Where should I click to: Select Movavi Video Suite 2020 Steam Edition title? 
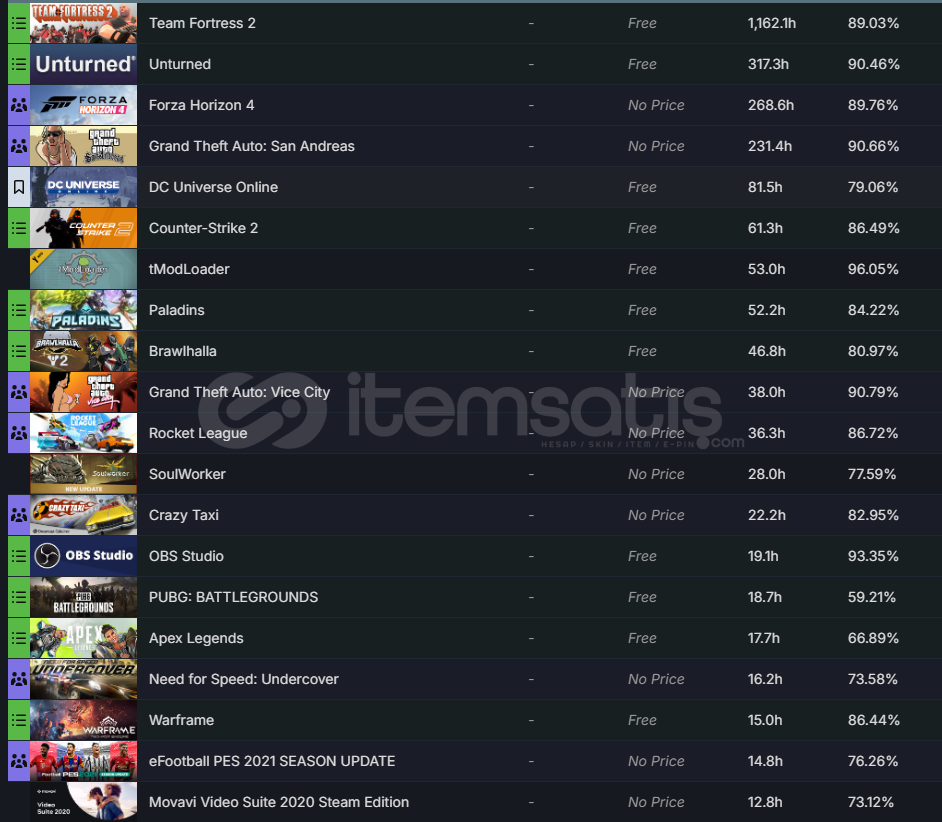[279, 802]
